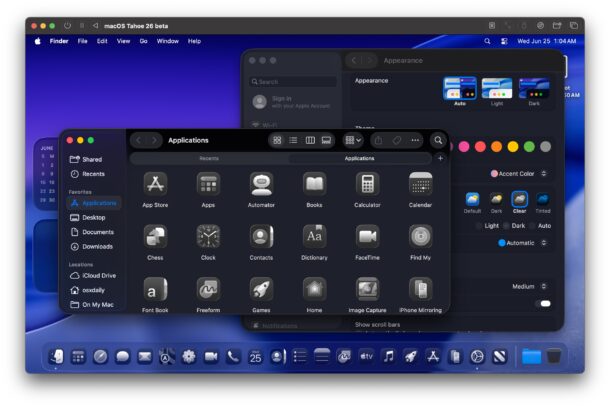Click the Finder Tags toolbar button
Image resolution: width=610 pixels, height=407 pixels.
[397, 140]
